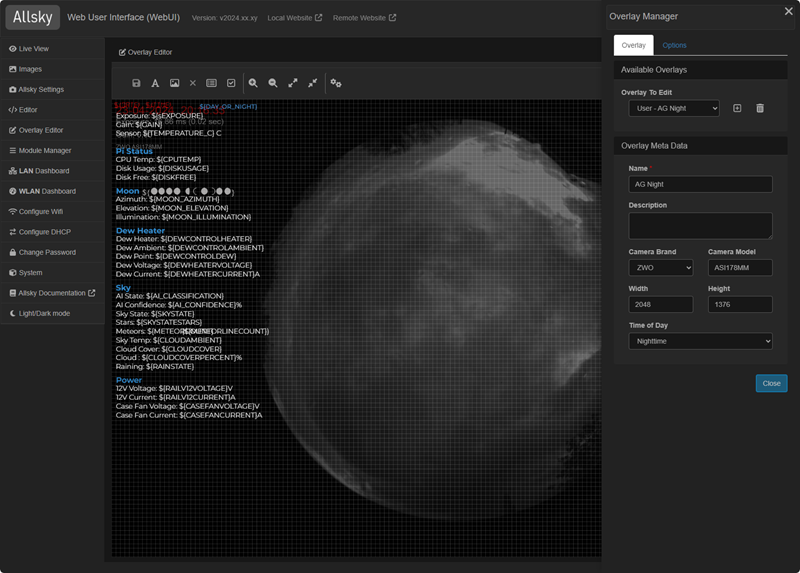This screenshot has width=800, height=573.
Task: Open Allsky Settings page
Action: point(53,90)
